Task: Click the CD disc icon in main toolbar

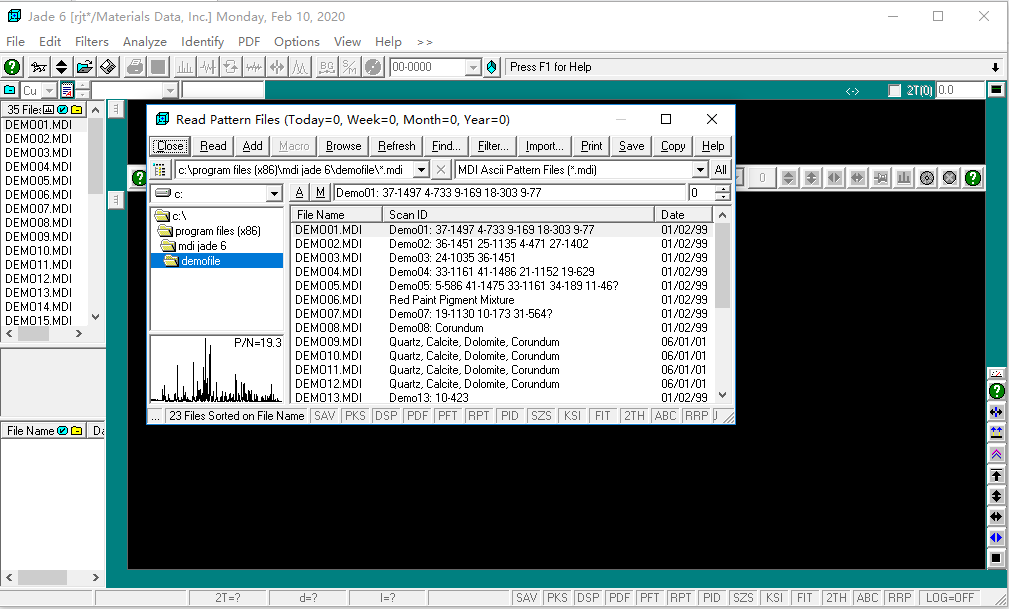Action: coord(373,67)
